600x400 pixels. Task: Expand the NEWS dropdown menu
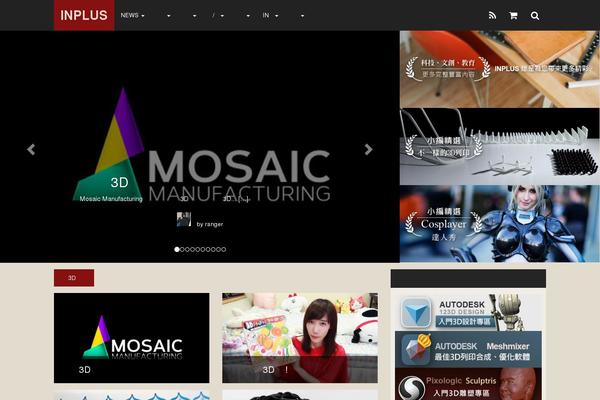[132, 15]
